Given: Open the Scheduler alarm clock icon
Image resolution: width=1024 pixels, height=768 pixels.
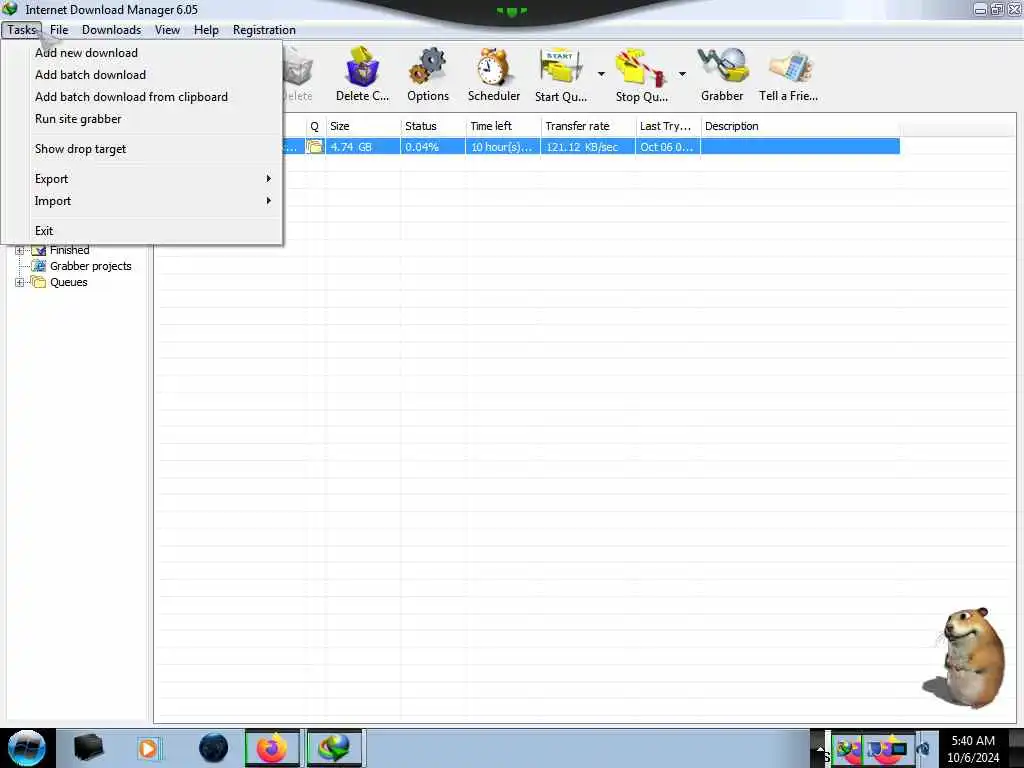Looking at the screenshot, I should click(493, 66).
